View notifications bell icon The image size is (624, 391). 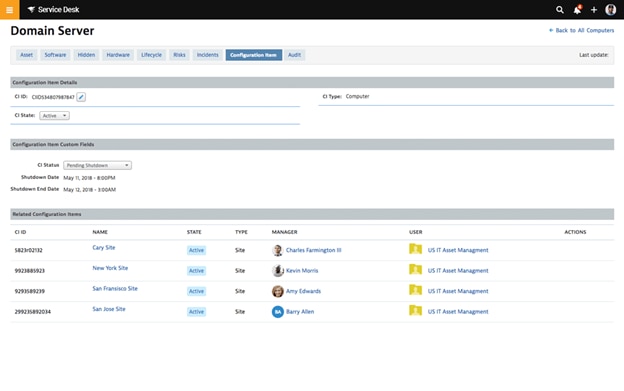[x=577, y=10]
